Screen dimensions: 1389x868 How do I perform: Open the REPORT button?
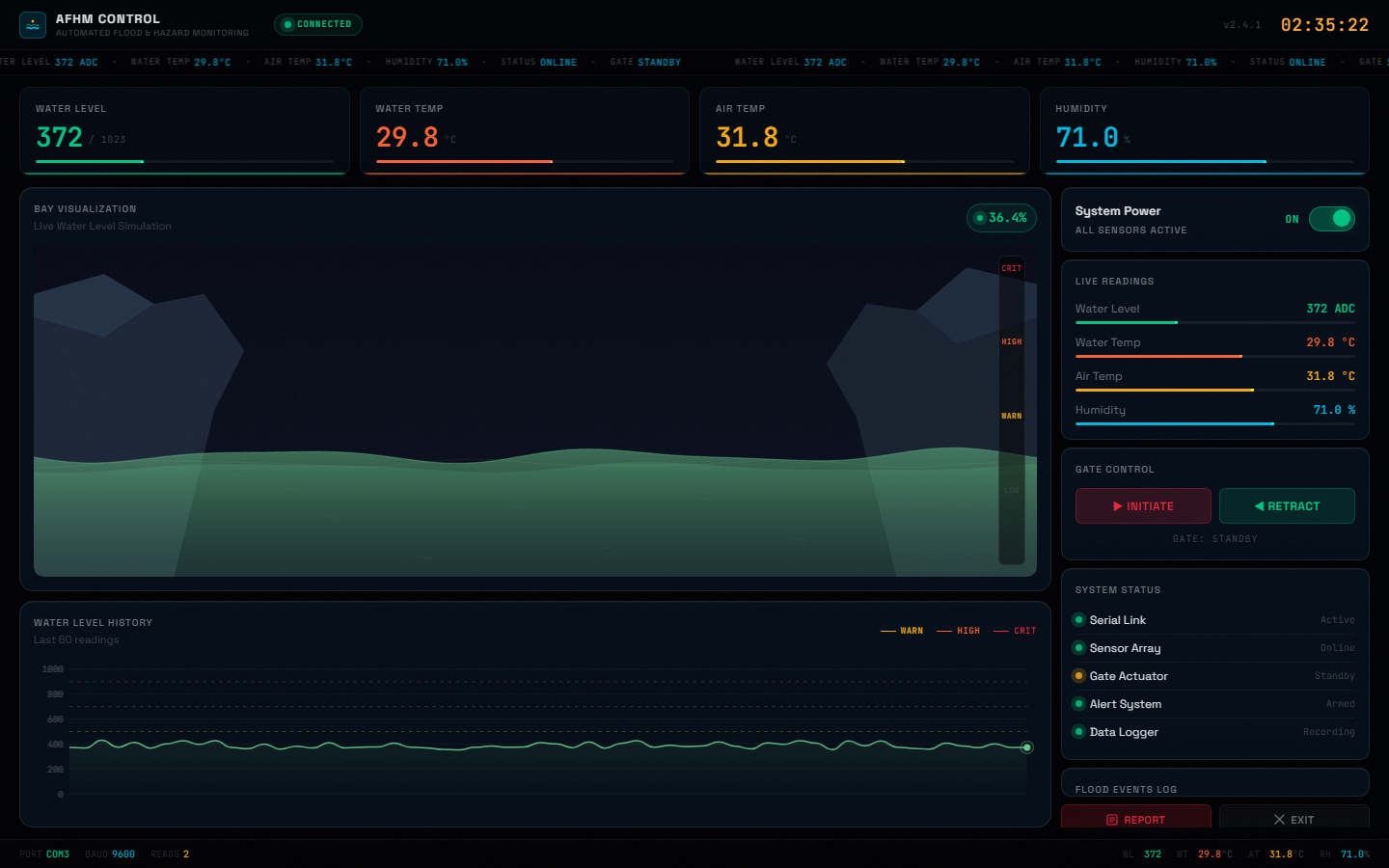click(1136, 819)
